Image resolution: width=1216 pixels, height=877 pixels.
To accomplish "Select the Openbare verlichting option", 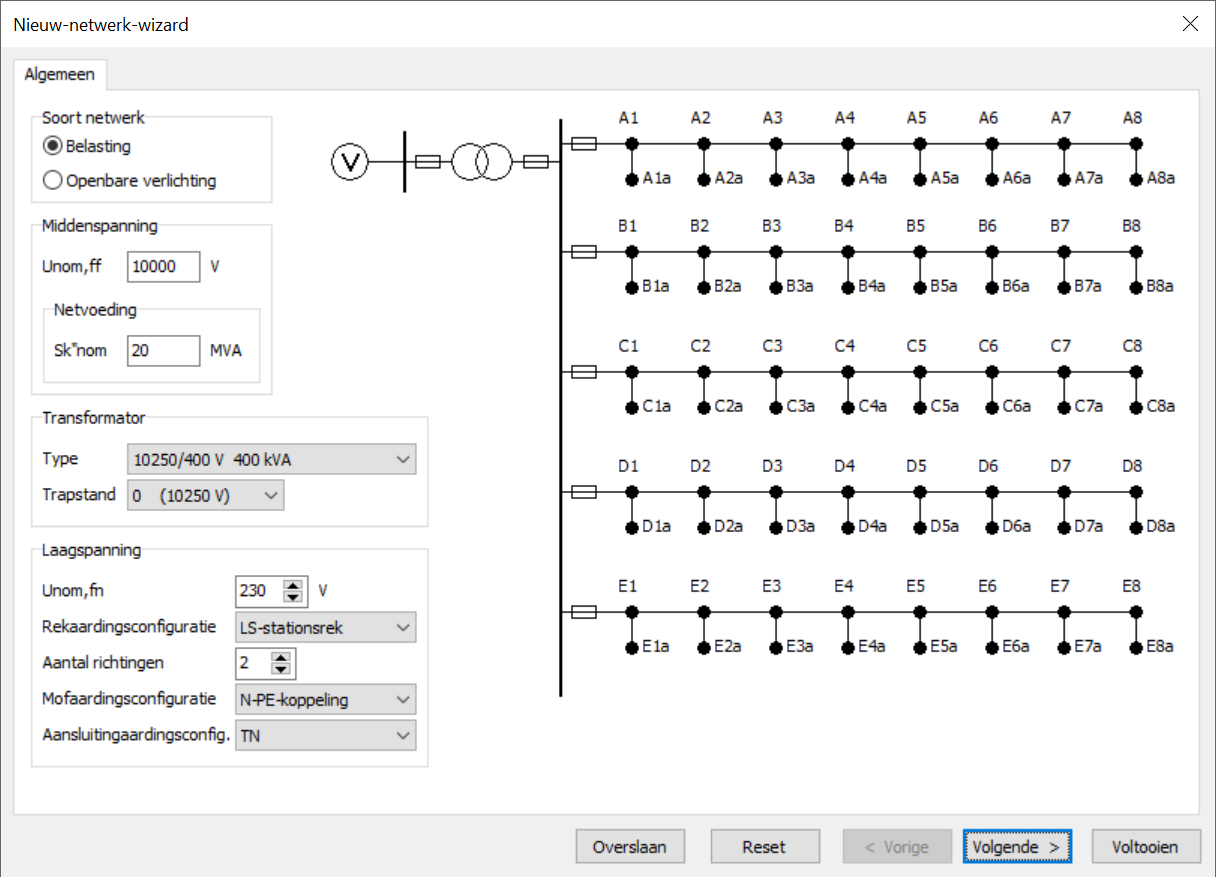I will pos(53,181).
